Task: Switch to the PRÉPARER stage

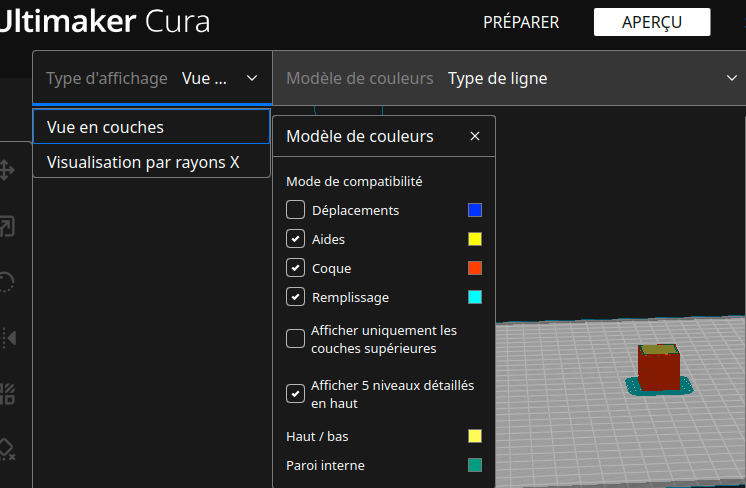Action: (521, 22)
